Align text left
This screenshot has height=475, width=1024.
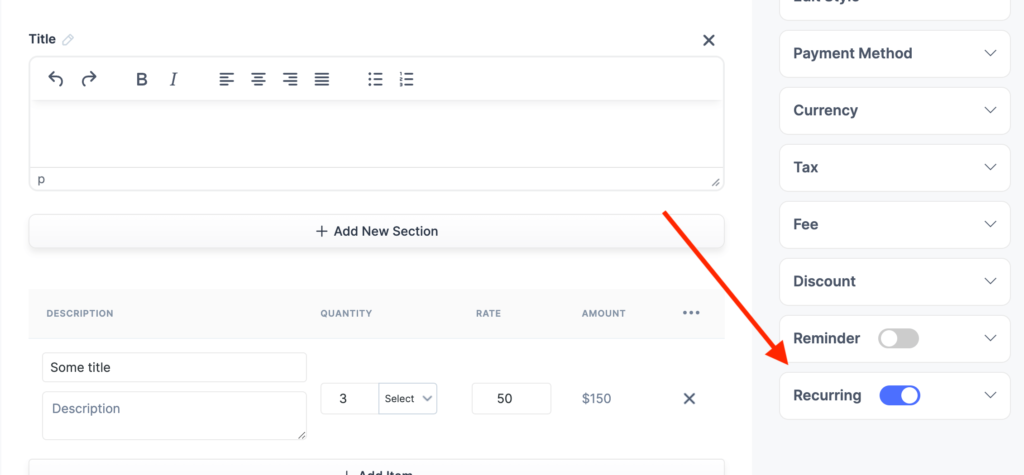tap(227, 80)
